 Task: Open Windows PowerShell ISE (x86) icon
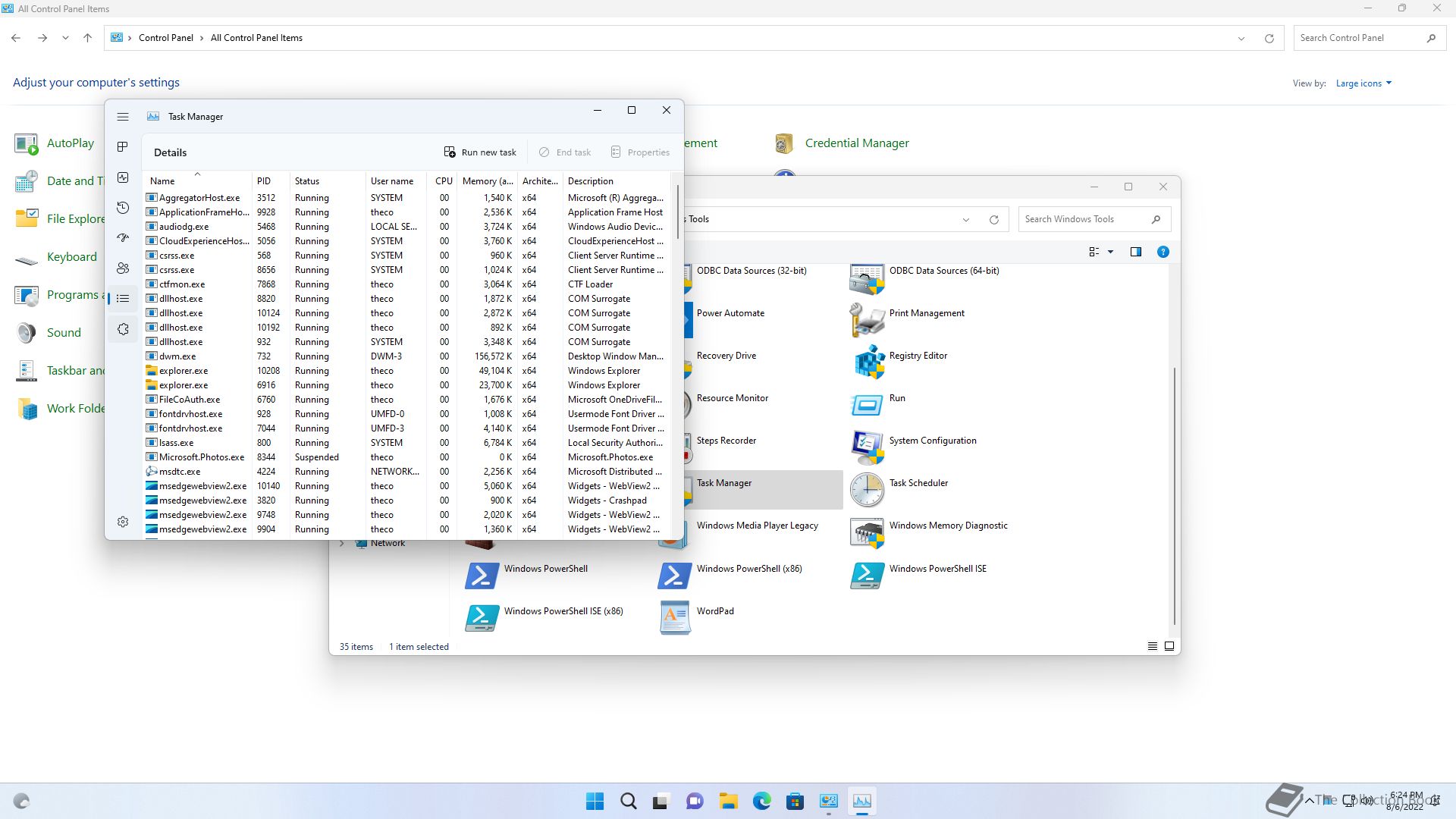point(544,617)
